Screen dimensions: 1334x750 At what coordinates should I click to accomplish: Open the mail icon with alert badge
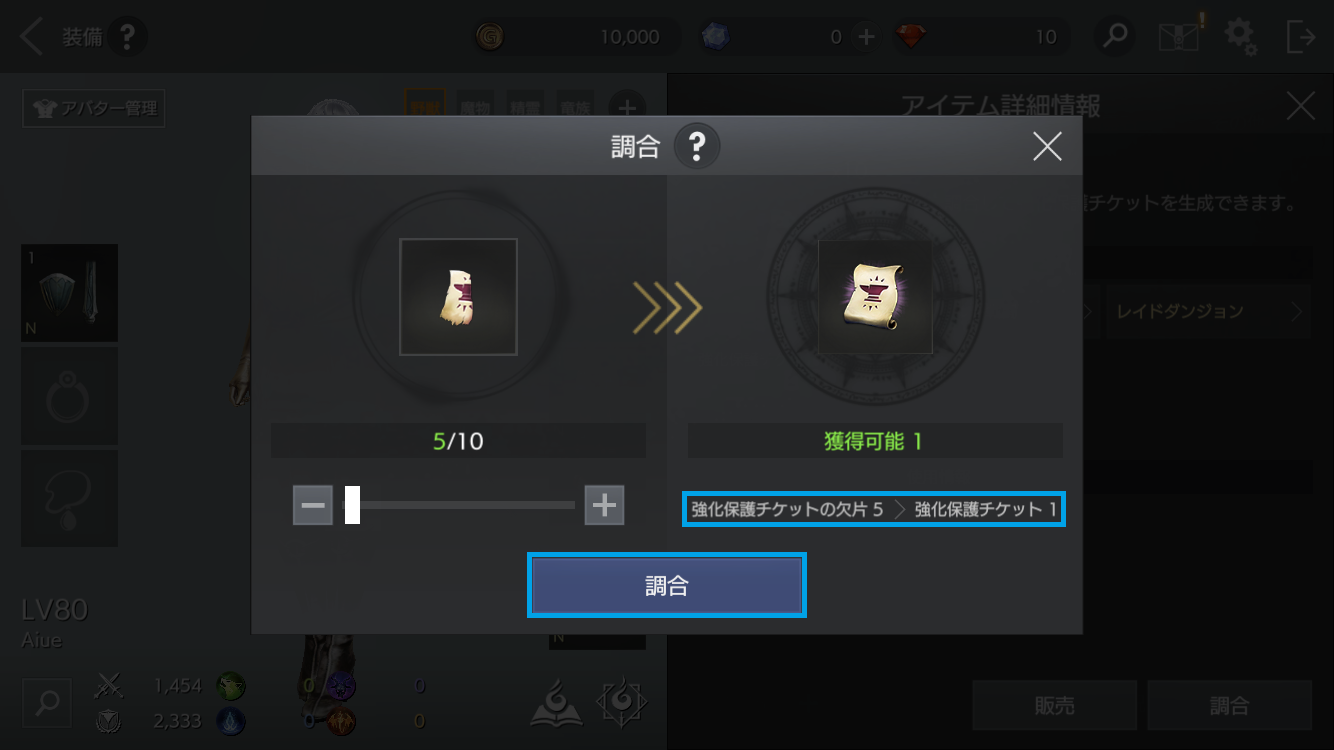pos(1180,36)
